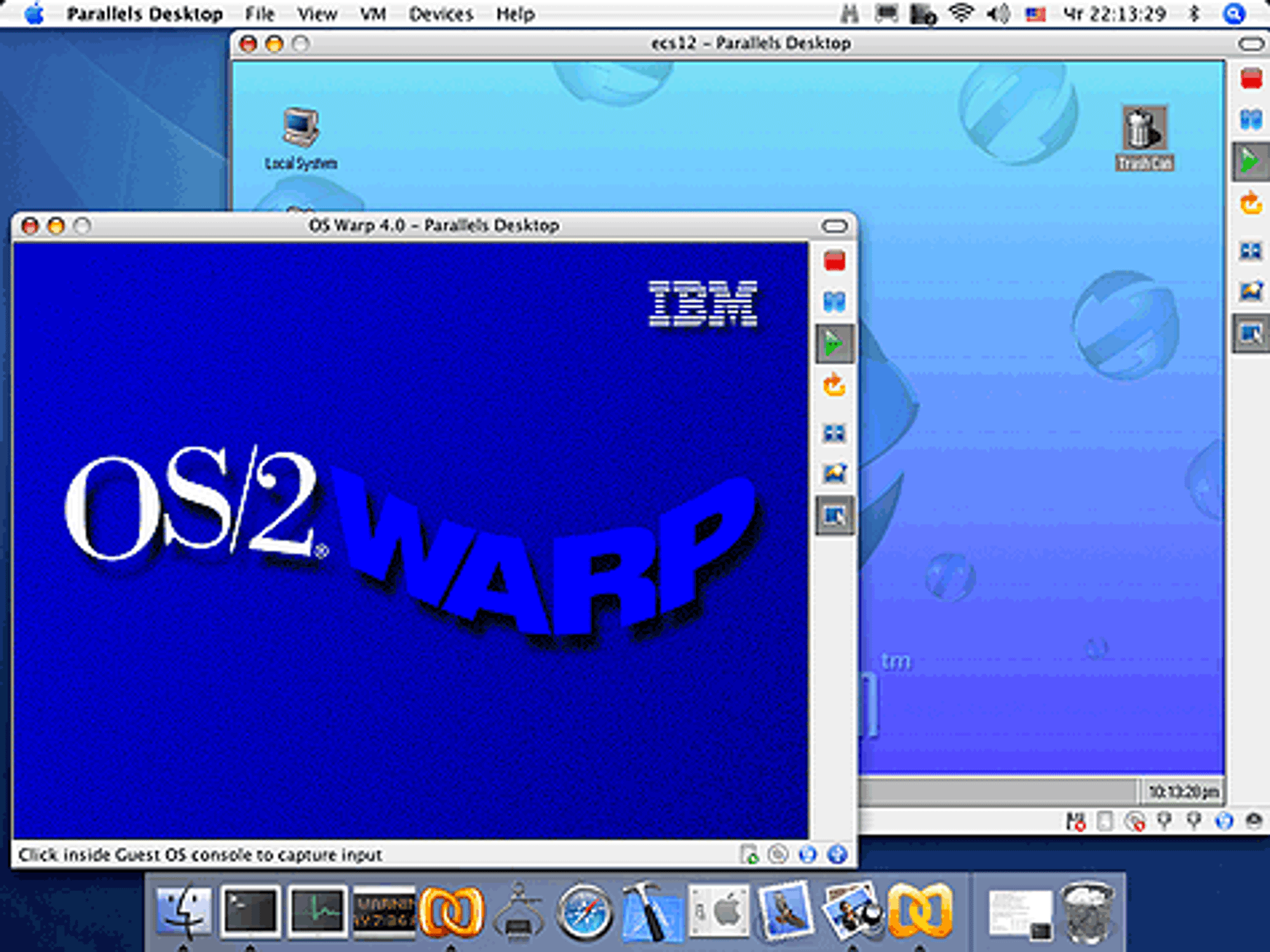Launch Safari from the Dock
The height and width of the screenshot is (952, 1270).
coord(584,912)
